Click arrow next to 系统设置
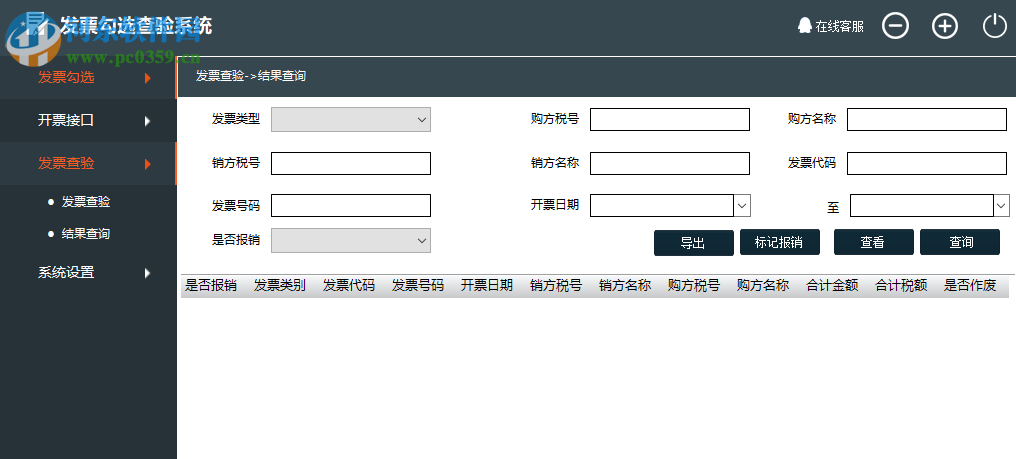The width and height of the screenshot is (1016, 459). click(x=148, y=273)
